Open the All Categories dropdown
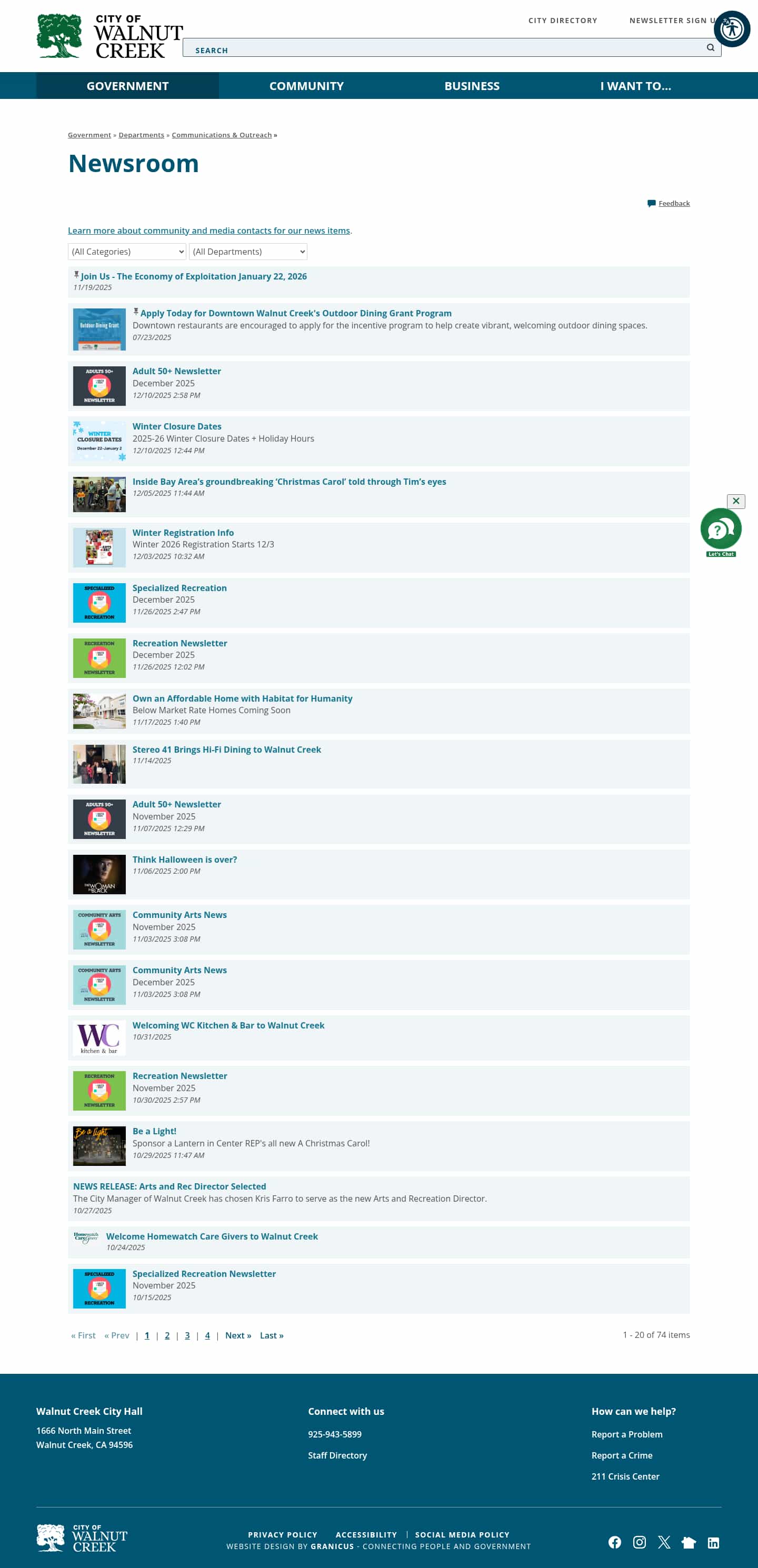This screenshot has width=758, height=1568. [x=127, y=252]
